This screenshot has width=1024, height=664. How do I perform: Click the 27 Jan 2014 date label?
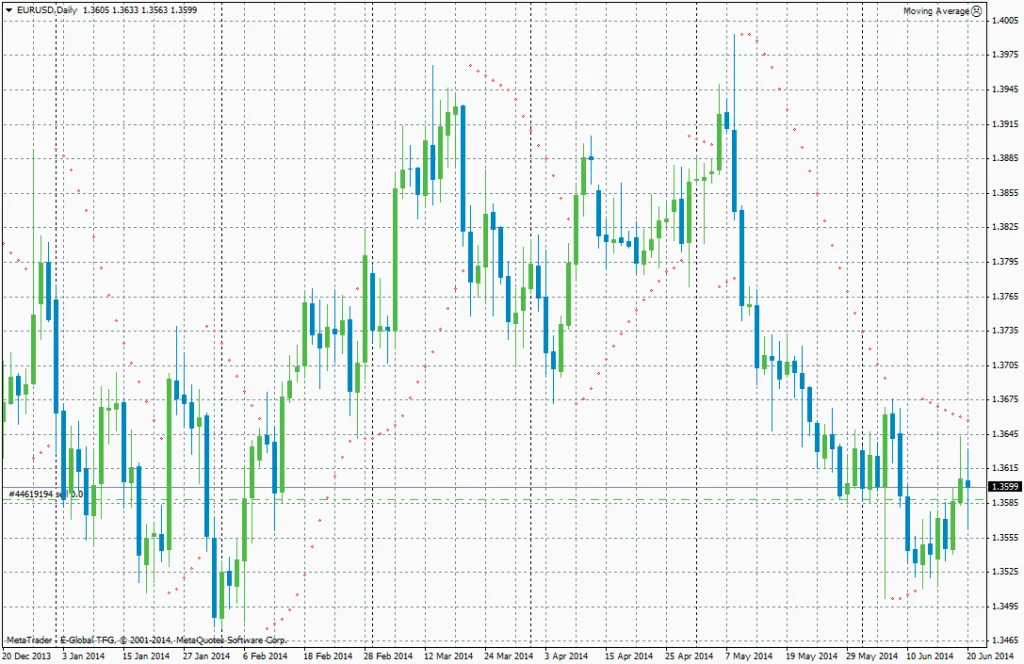pos(206,656)
